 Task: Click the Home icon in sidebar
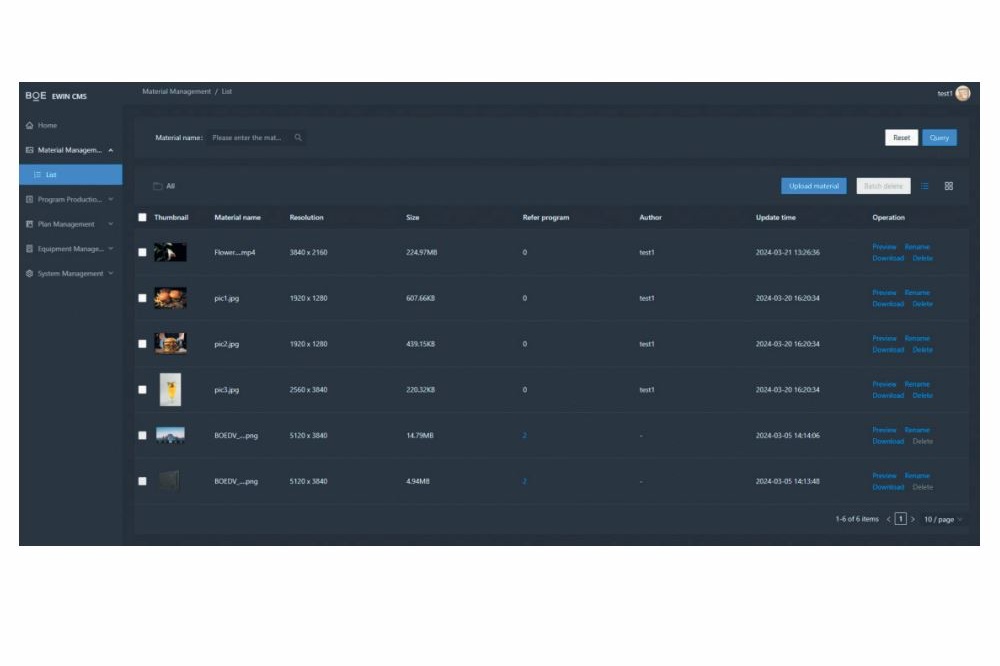click(29, 126)
